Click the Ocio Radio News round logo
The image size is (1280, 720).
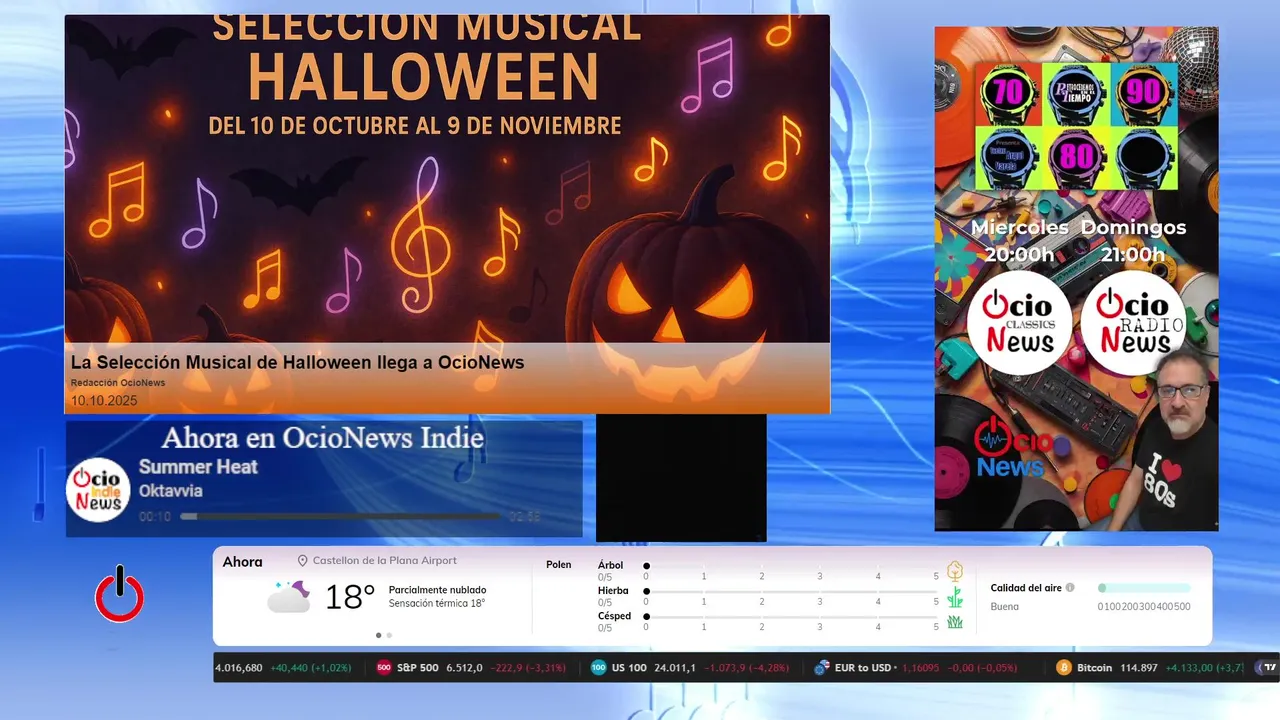(x=1133, y=322)
